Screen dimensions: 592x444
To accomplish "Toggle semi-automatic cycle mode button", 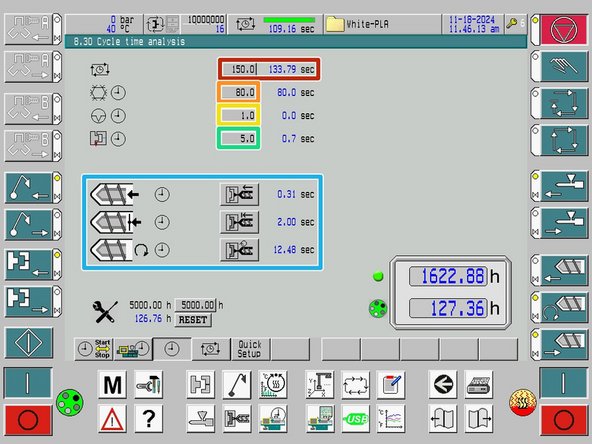I will click(564, 103).
